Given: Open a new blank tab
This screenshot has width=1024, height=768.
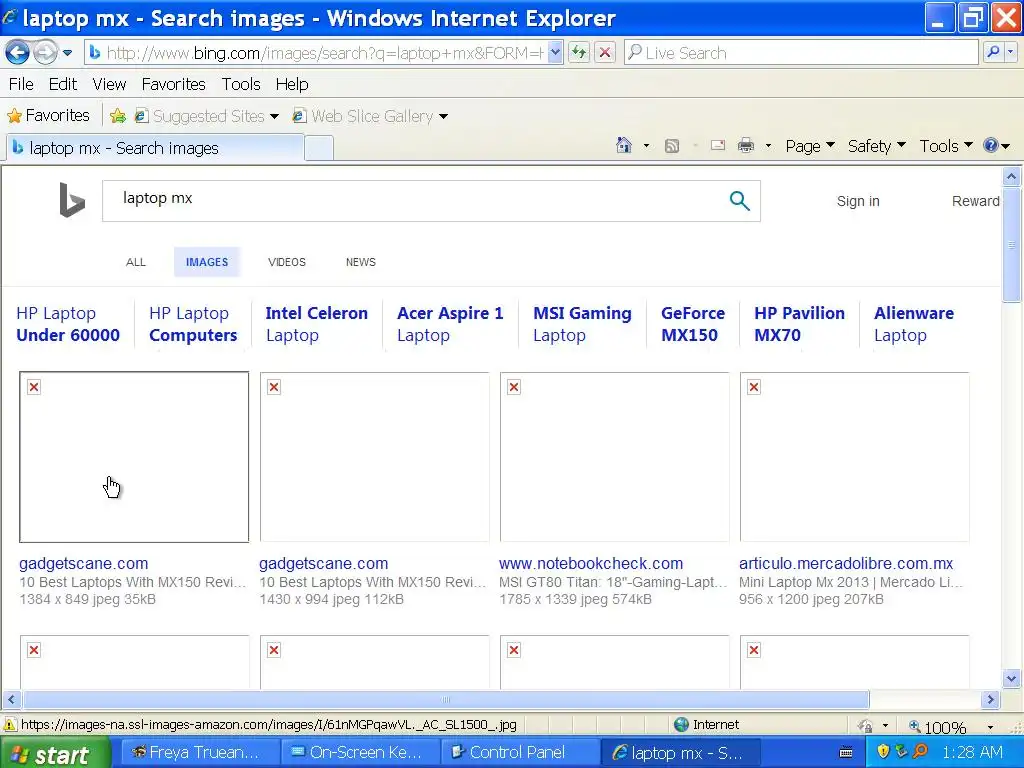Looking at the screenshot, I should click(x=319, y=148).
